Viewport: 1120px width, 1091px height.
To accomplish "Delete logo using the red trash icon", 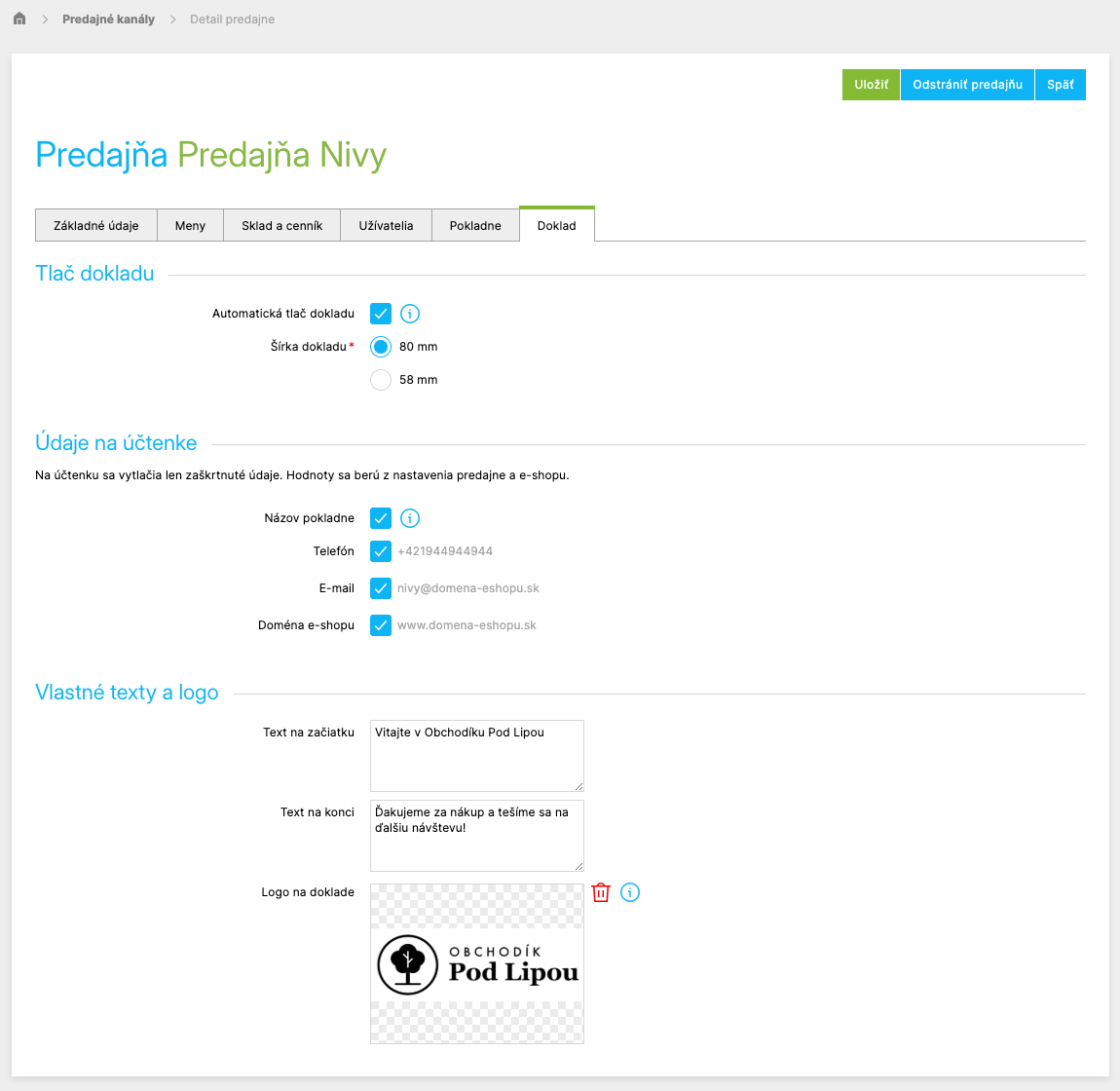I will pos(601,892).
